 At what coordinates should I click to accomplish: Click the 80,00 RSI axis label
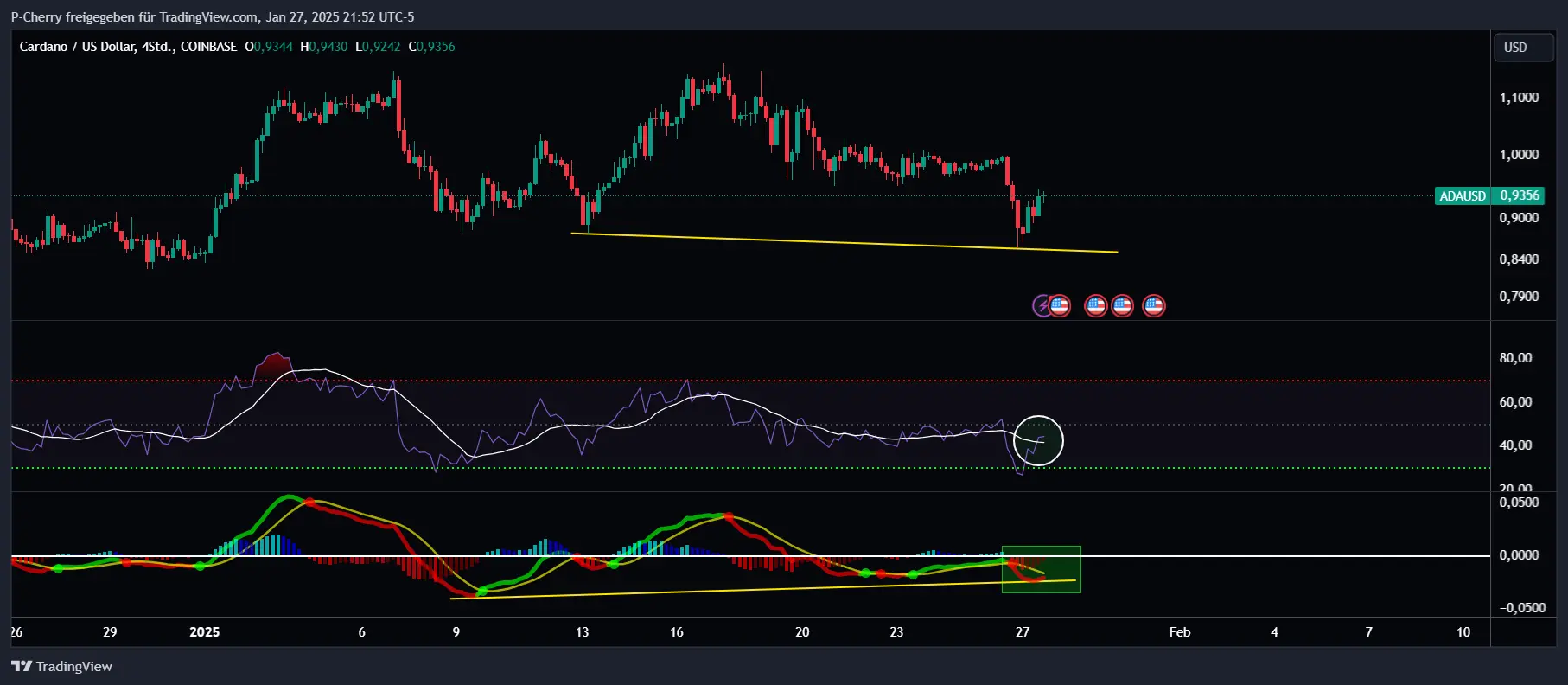(x=1515, y=358)
